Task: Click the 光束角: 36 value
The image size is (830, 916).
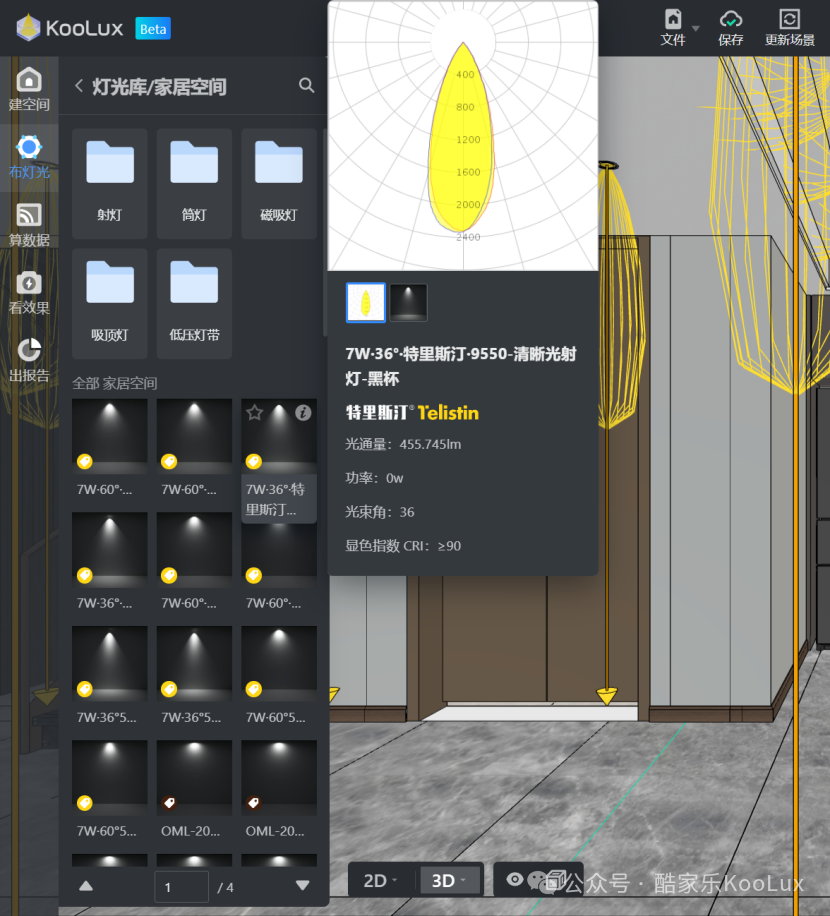Action: click(380, 512)
